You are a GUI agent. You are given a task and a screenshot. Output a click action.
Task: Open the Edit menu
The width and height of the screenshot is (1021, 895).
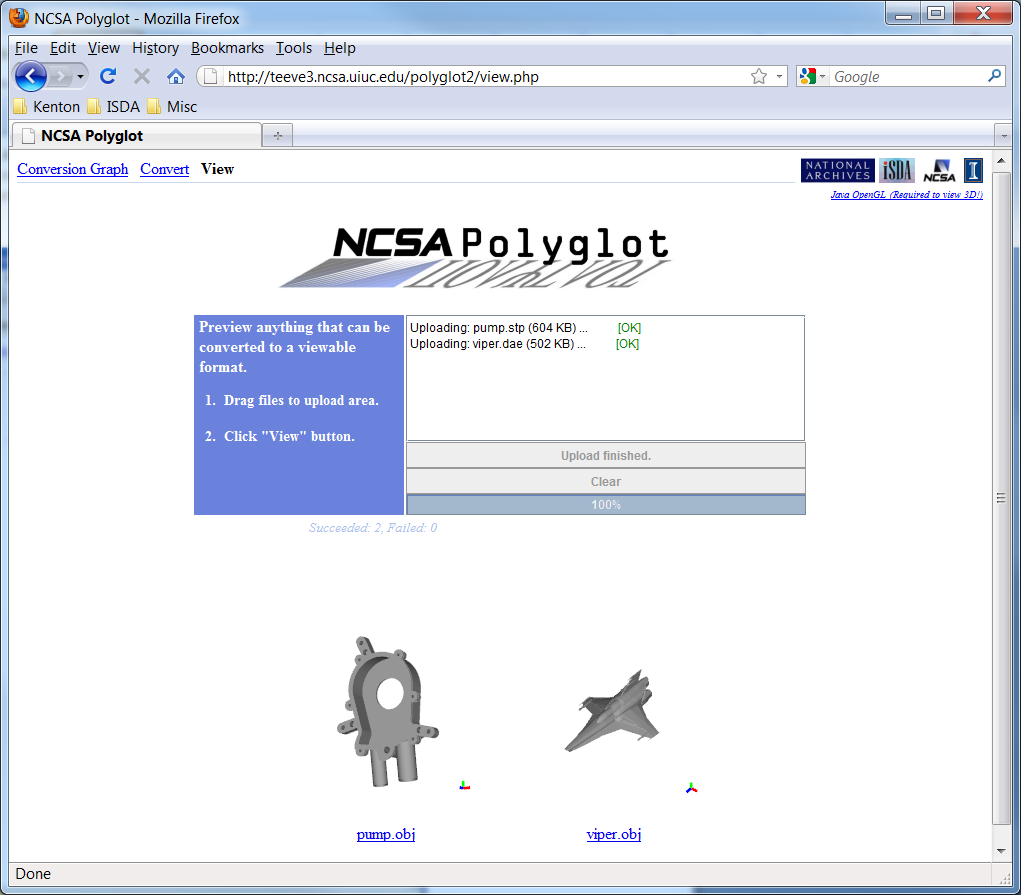coord(63,48)
